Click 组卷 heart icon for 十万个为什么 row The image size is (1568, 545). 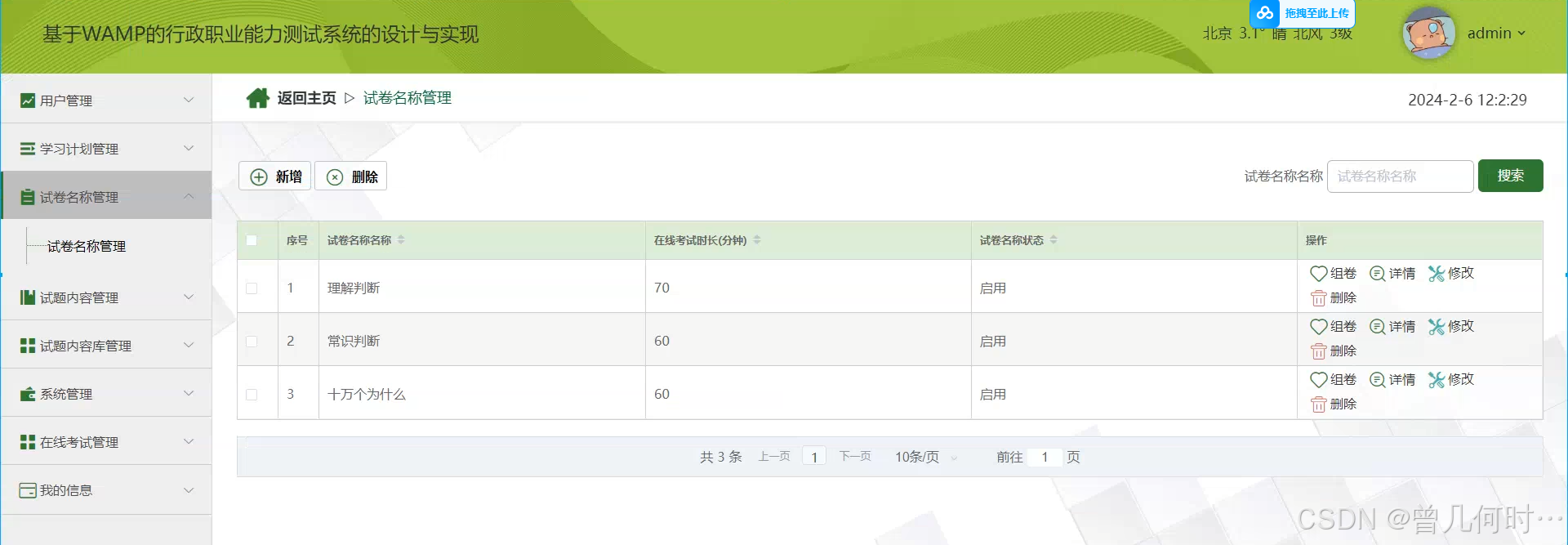[x=1319, y=379]
